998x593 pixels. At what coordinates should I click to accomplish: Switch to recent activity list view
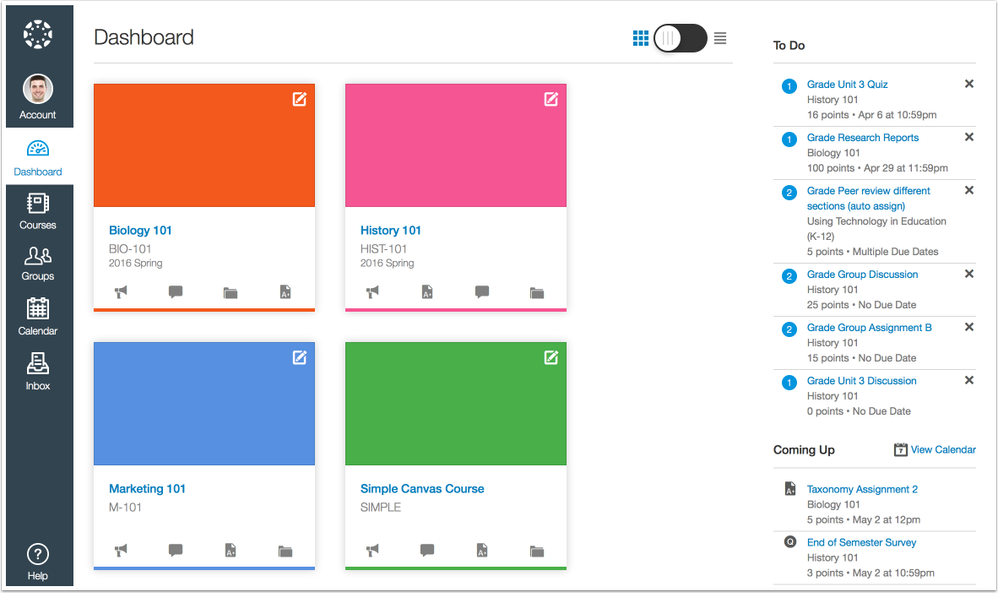click(x=720, y=38)
